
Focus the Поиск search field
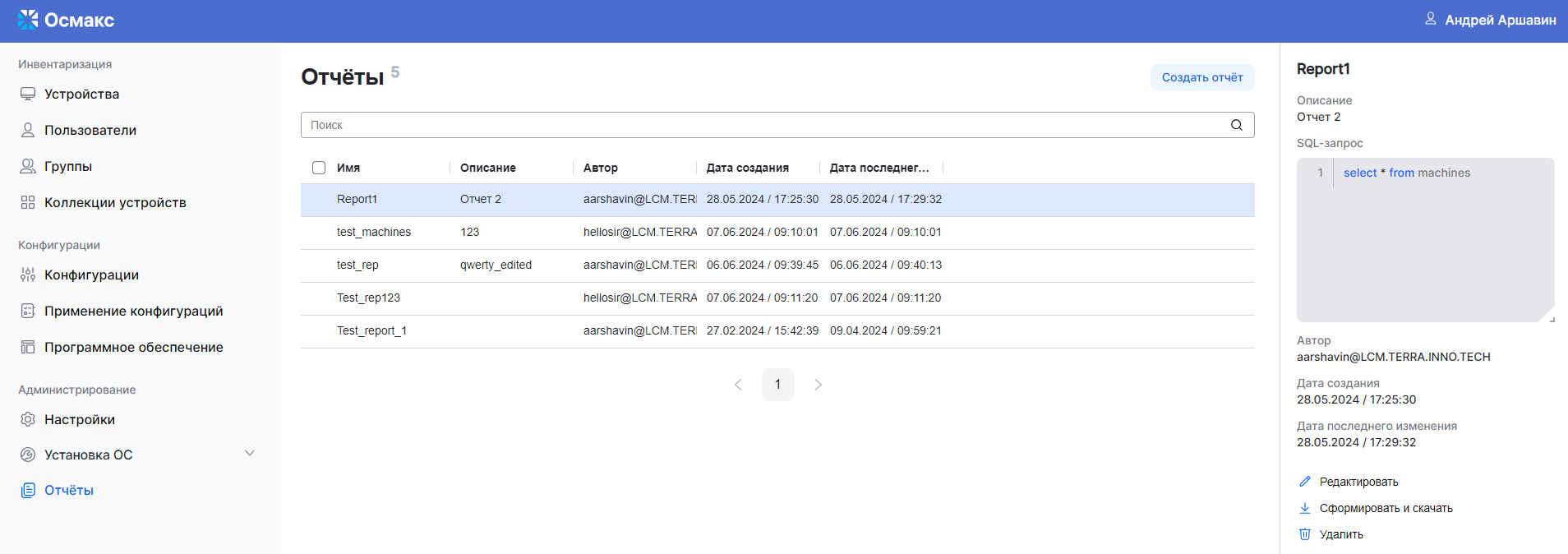coord(764,125)
